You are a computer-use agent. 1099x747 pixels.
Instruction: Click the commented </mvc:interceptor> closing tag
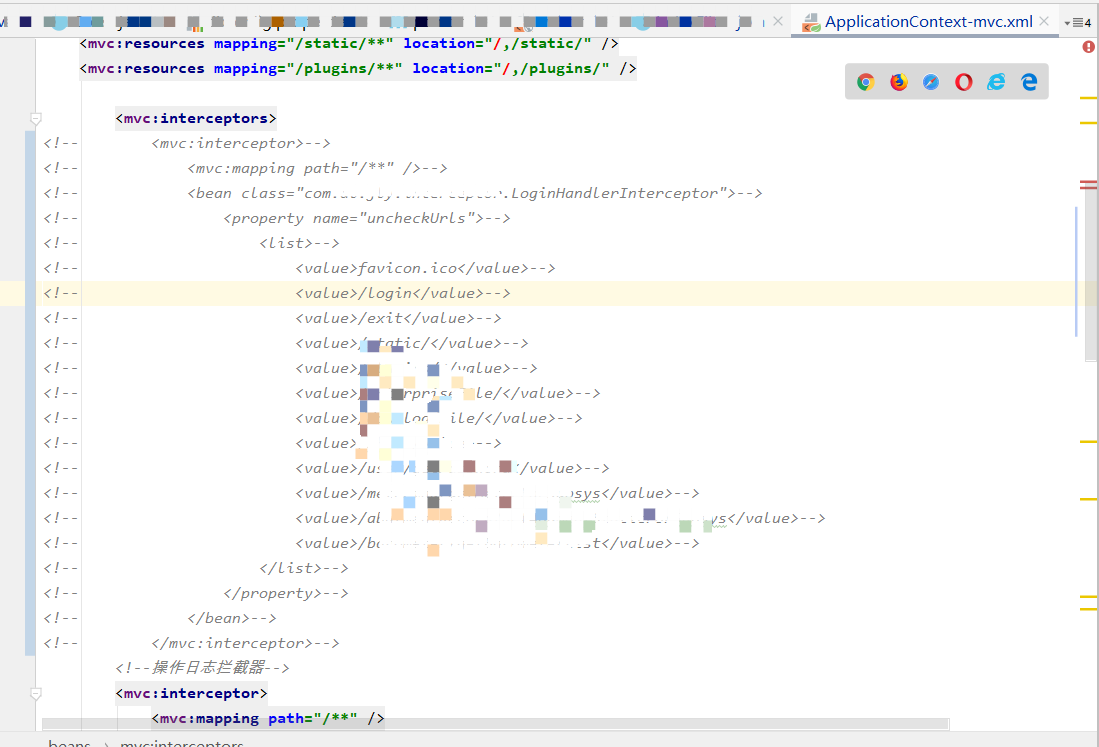tap(245, 643)
